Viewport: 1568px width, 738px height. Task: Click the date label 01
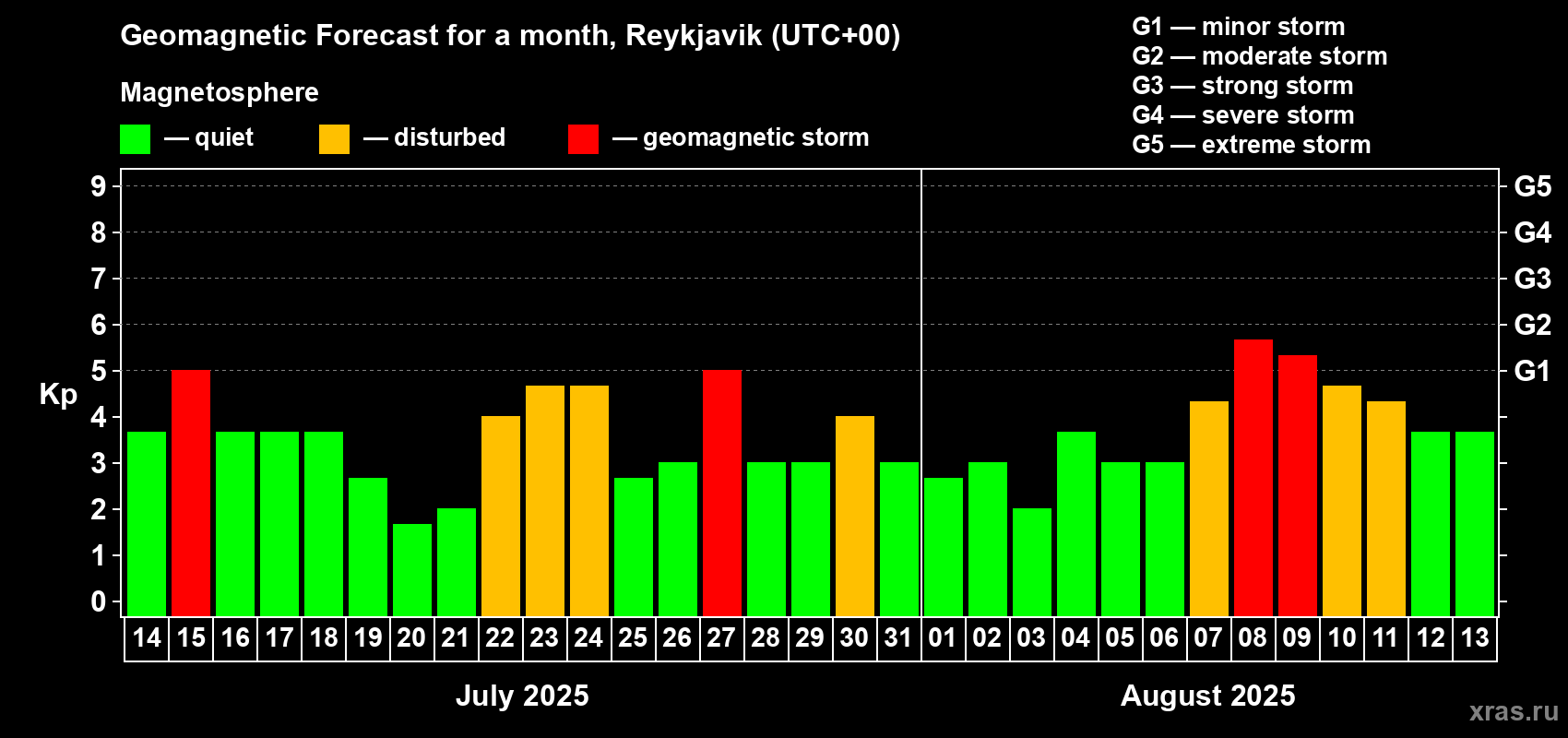point(943,637)
